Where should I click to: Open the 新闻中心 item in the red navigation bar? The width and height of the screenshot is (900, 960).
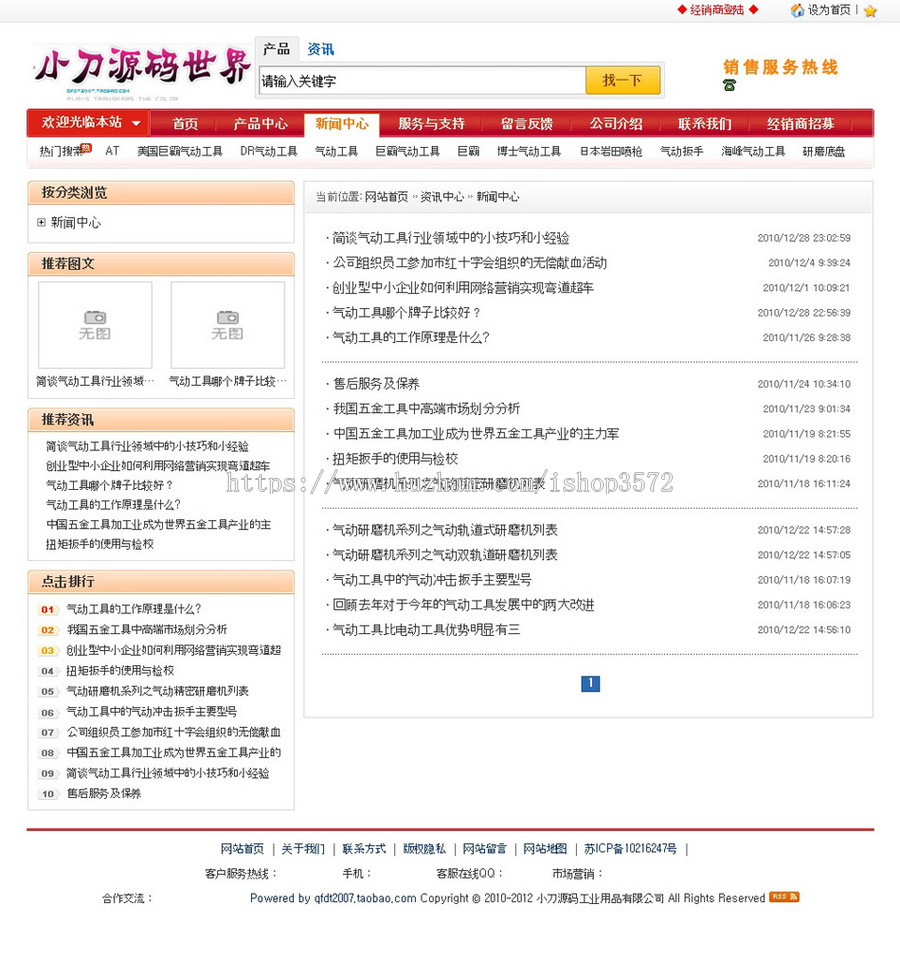(343, 123)
